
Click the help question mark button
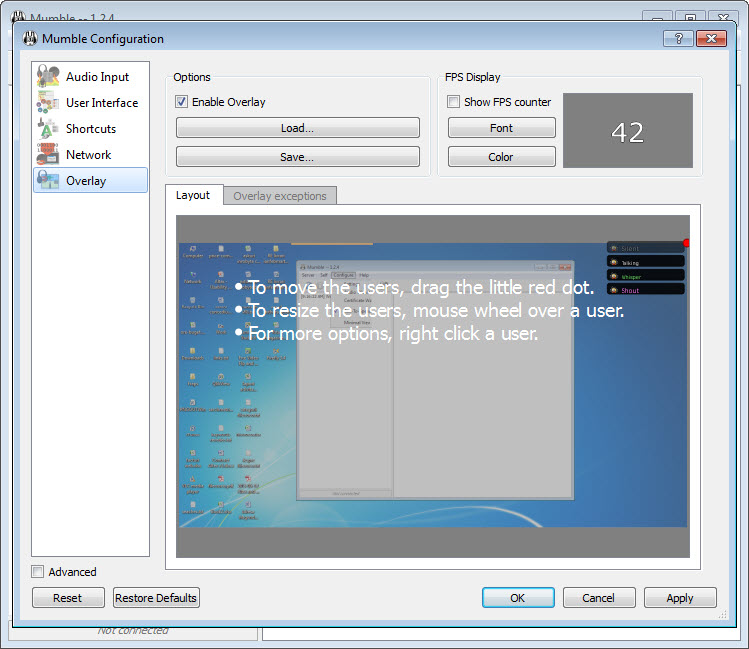678,38
